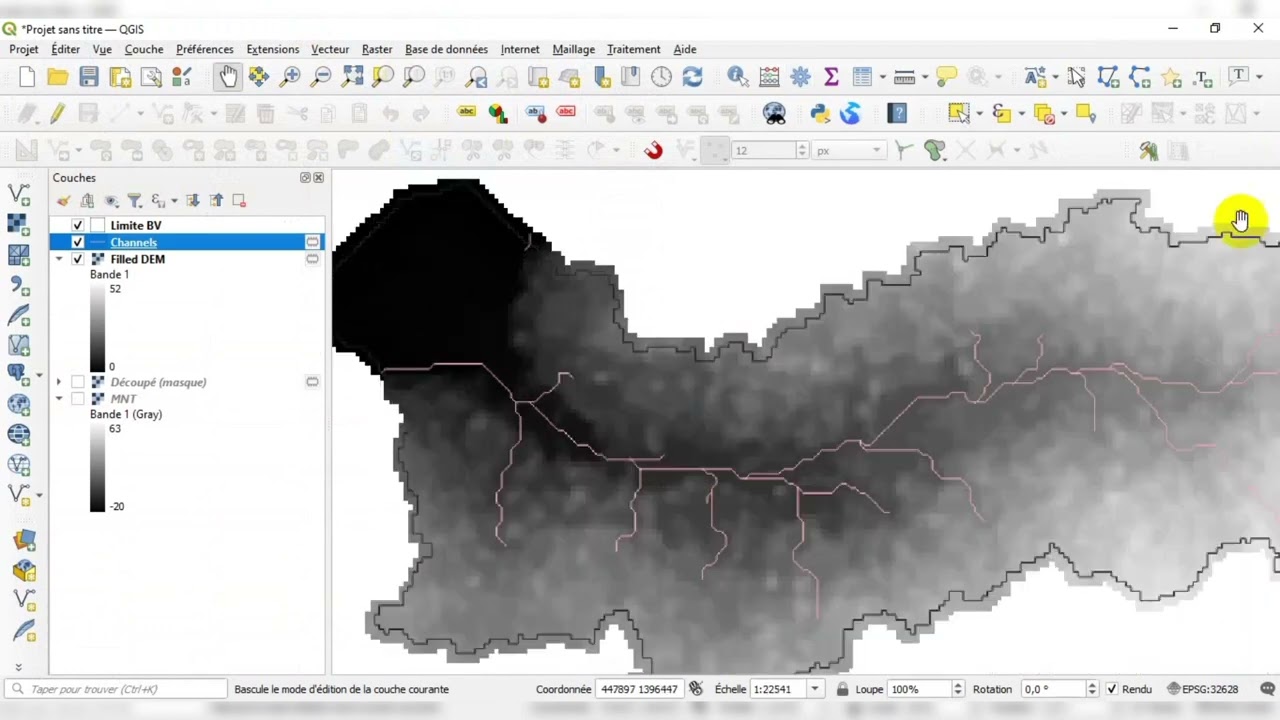1280x720 pixels.
Task: Open the Raster menu
Action: [377, 49]
